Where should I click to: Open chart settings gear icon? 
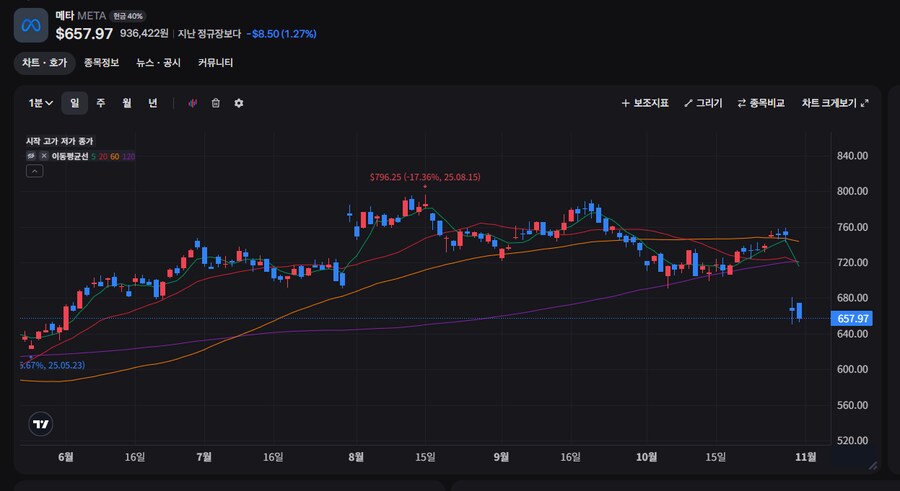pos(238,103)
